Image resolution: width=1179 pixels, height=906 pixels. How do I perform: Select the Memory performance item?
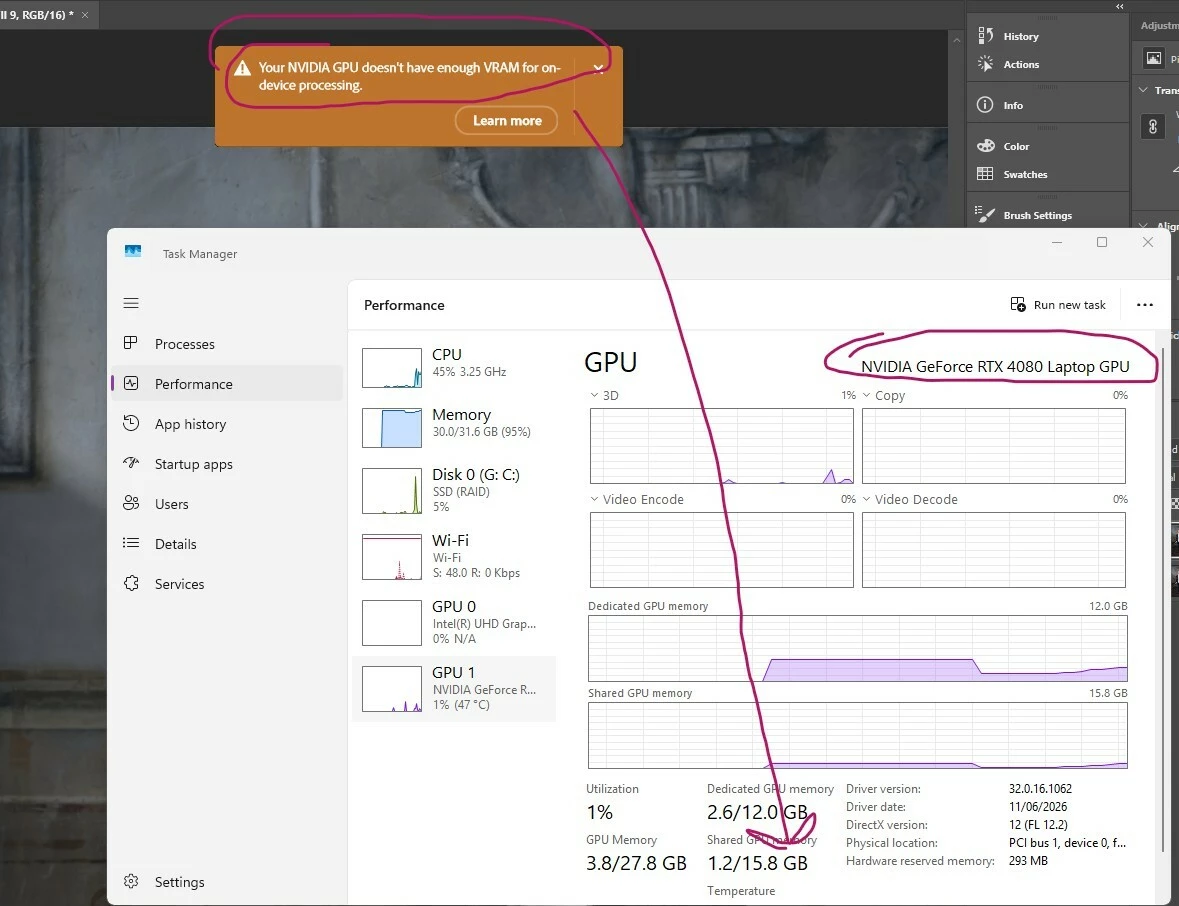[x=454, y=426]
